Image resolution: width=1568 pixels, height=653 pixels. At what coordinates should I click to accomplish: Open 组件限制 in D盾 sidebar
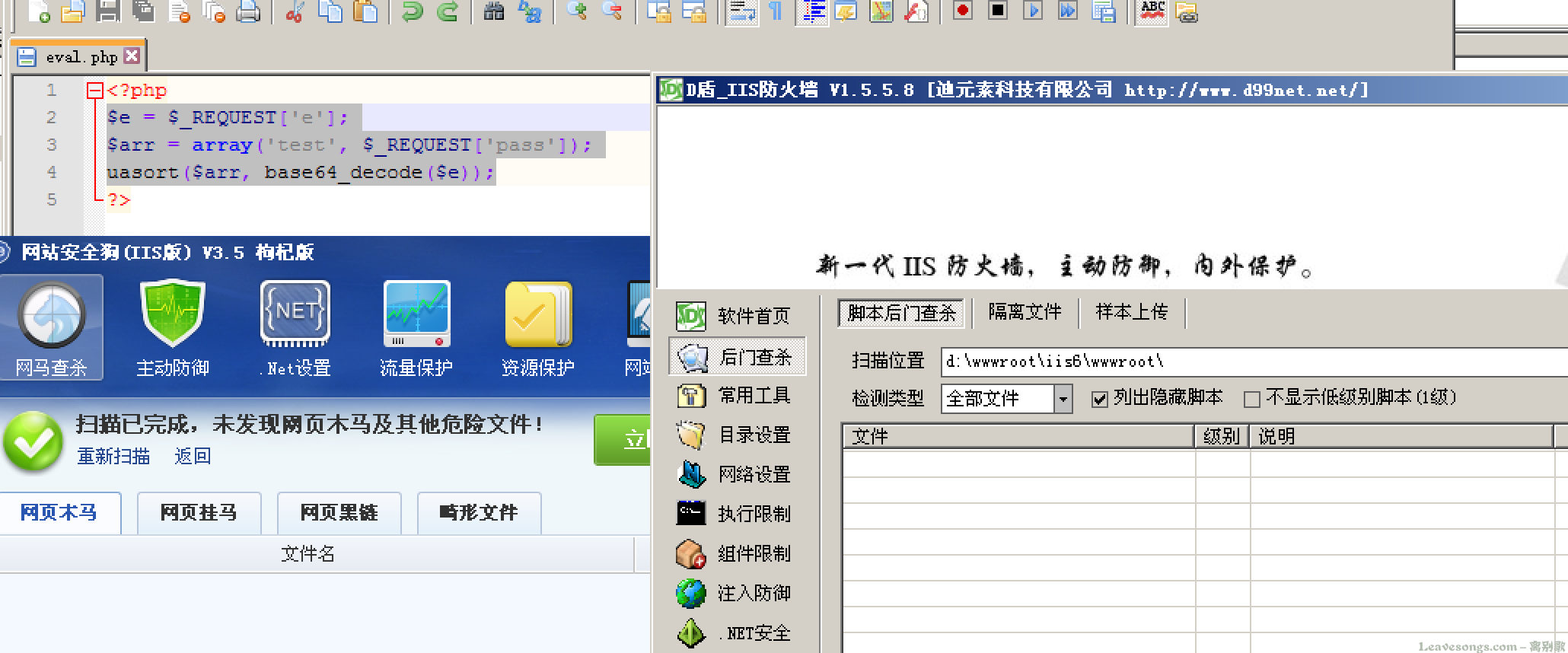click(x=735, y=554)
